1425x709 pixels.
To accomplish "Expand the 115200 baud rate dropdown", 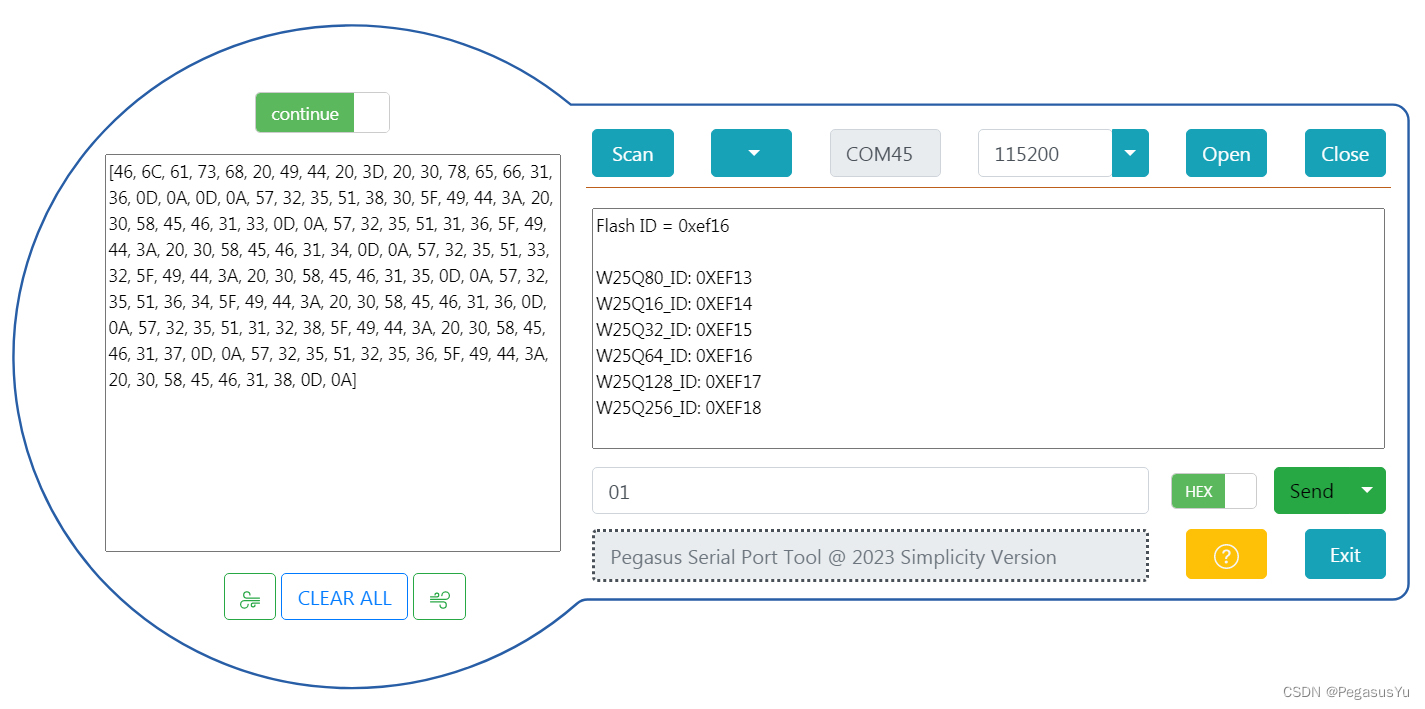I will tap(1130, 152).
